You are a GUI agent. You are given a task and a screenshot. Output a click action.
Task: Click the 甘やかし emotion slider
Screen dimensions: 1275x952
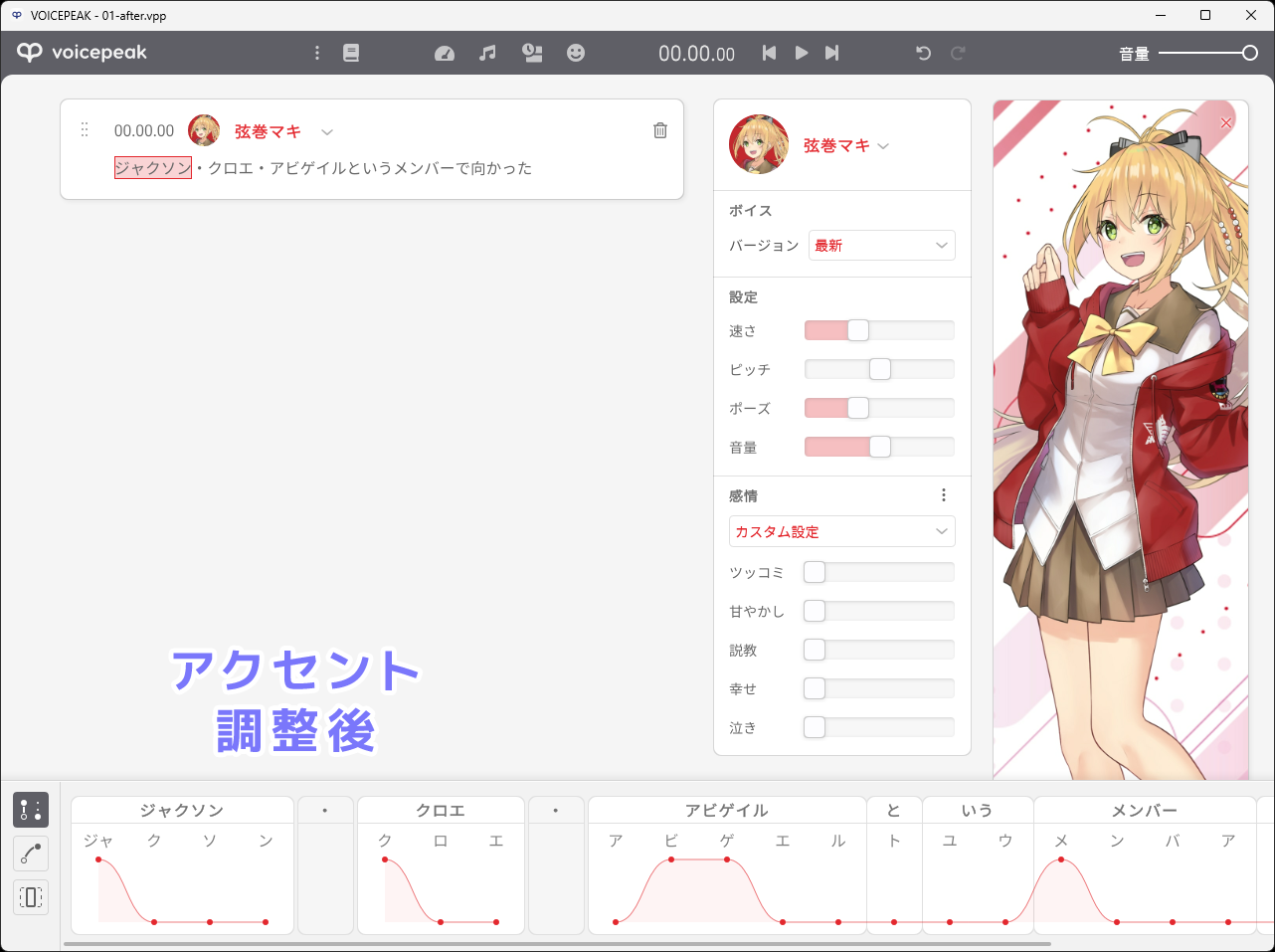point(879,611)
